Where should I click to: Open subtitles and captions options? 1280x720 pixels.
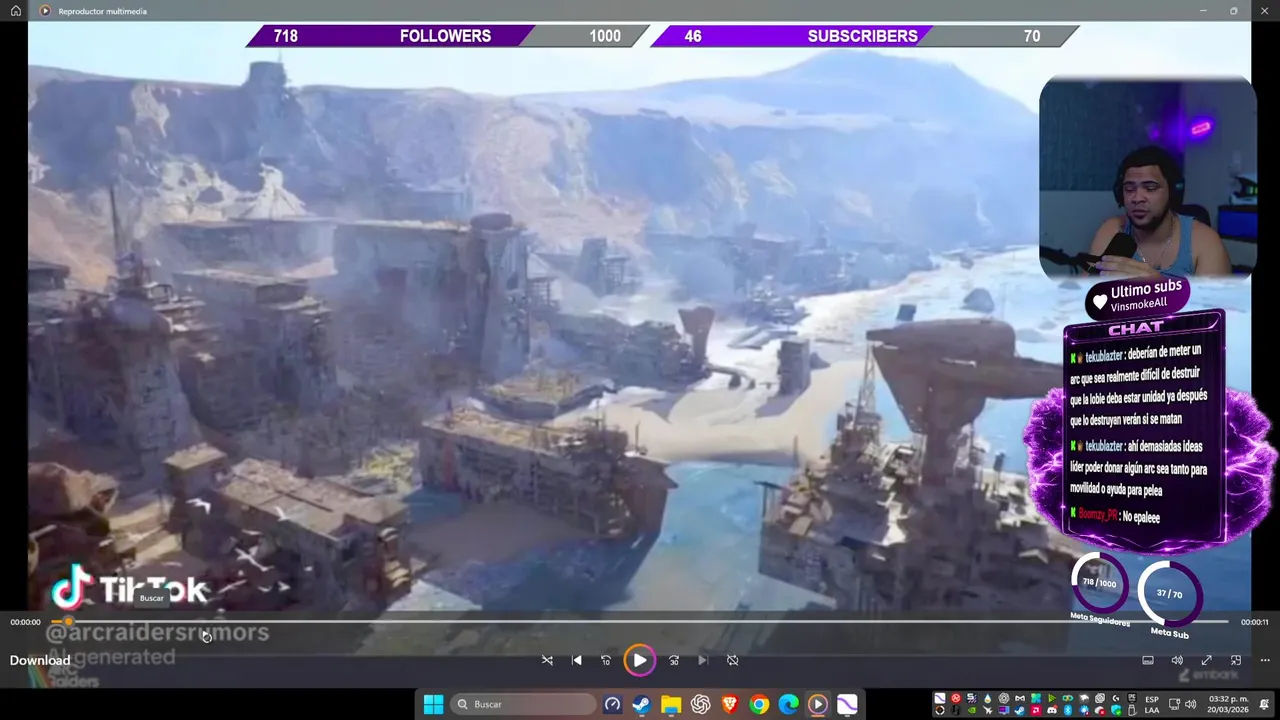click(1148, 660)
